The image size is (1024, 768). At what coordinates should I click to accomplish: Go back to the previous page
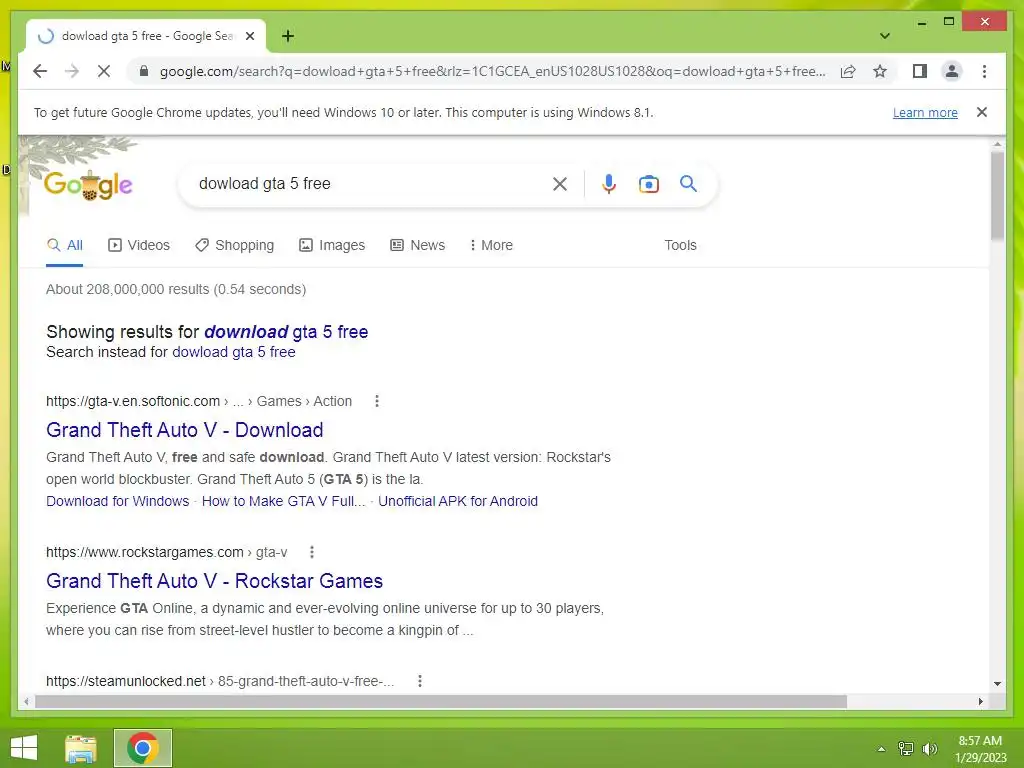(40, 71)
